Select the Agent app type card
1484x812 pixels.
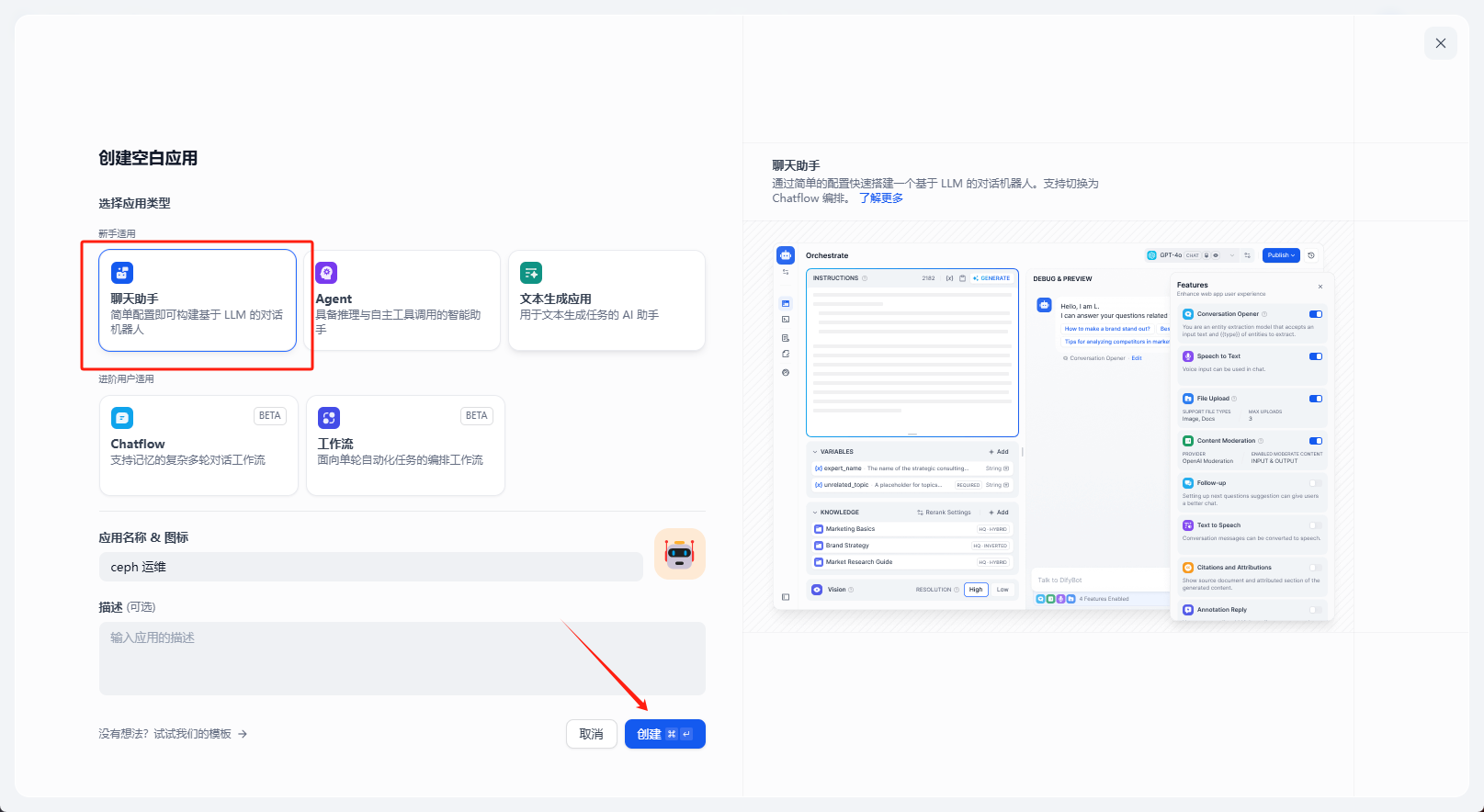[402, 300]
